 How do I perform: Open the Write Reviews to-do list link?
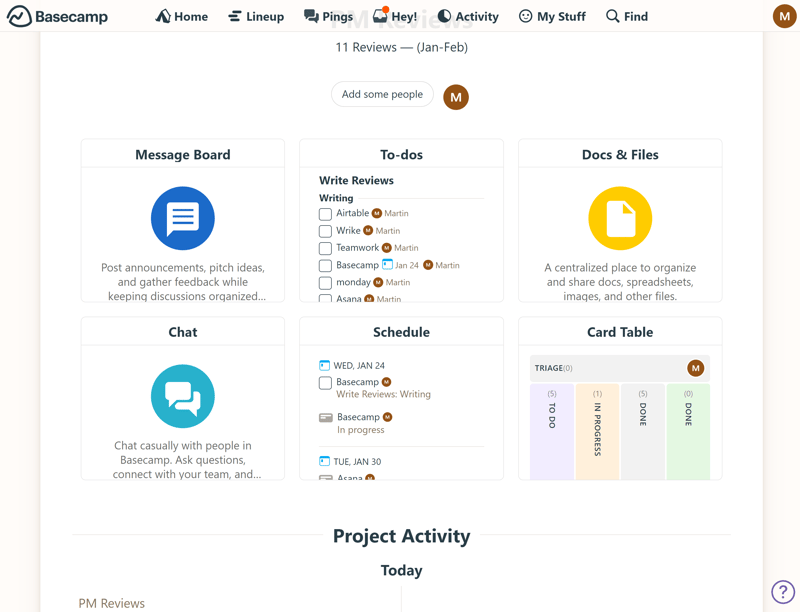[x=356, y=180]
